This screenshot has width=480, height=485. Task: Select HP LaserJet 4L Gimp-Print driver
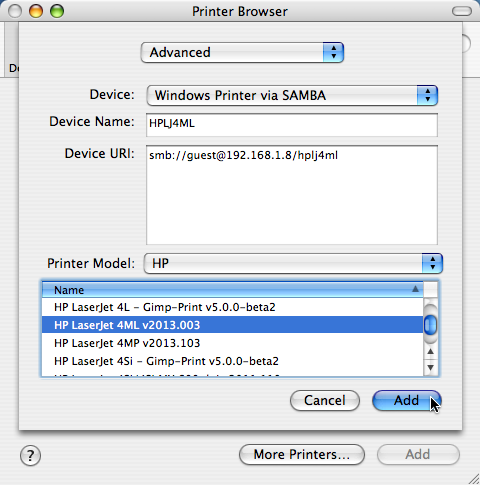pyautogui.click(x=232, y=307)
